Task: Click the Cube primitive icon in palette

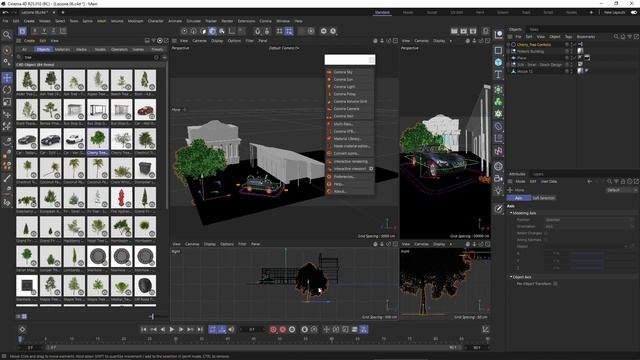Action: (x=498, y=62)
